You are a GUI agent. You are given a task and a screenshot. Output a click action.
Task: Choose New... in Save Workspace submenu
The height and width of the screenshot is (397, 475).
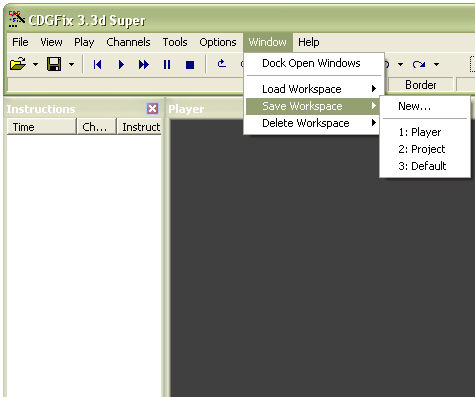coord(425,106)
